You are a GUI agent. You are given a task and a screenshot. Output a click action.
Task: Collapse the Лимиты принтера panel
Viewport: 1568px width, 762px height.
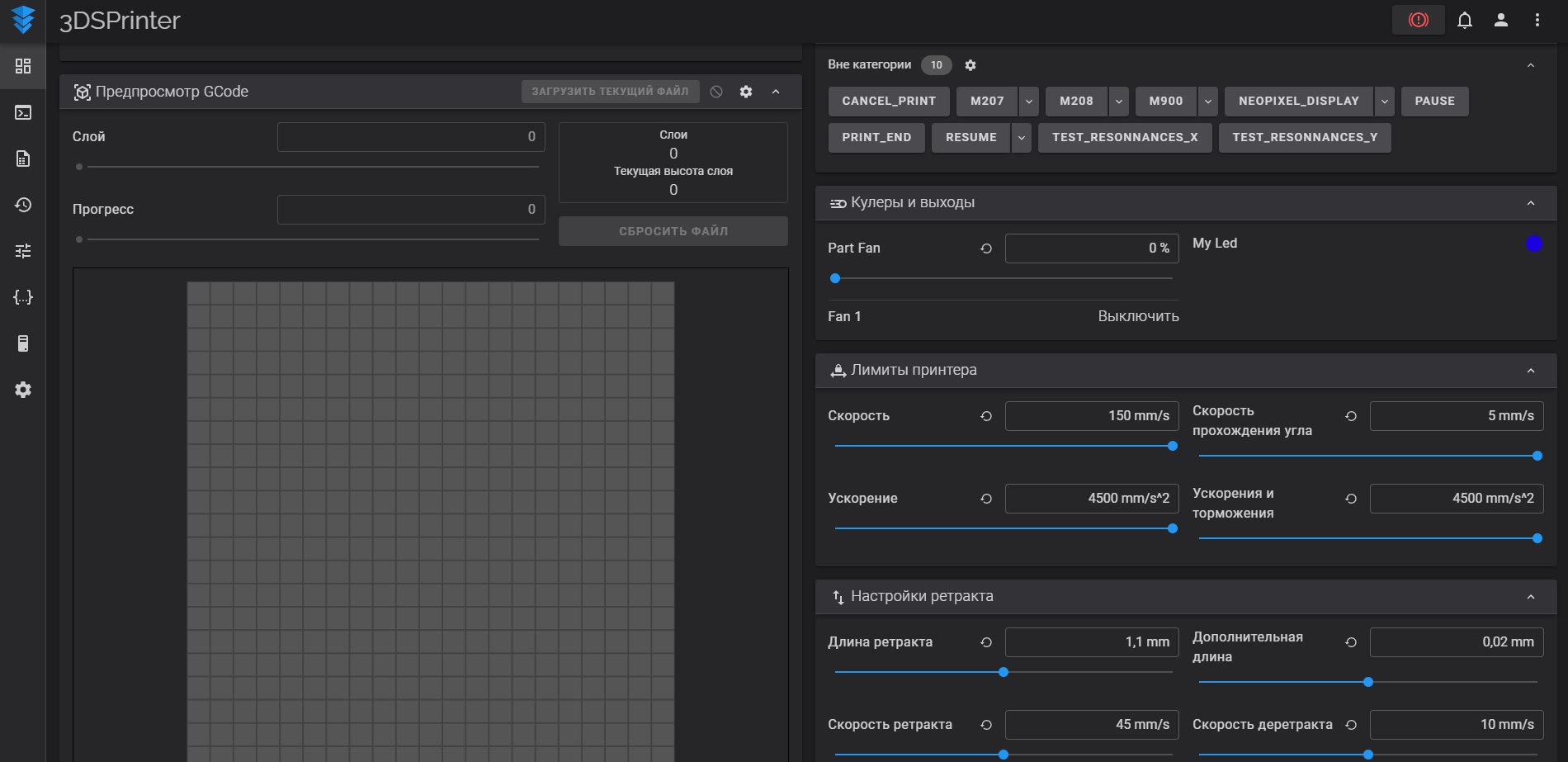tap(1531, 371)
